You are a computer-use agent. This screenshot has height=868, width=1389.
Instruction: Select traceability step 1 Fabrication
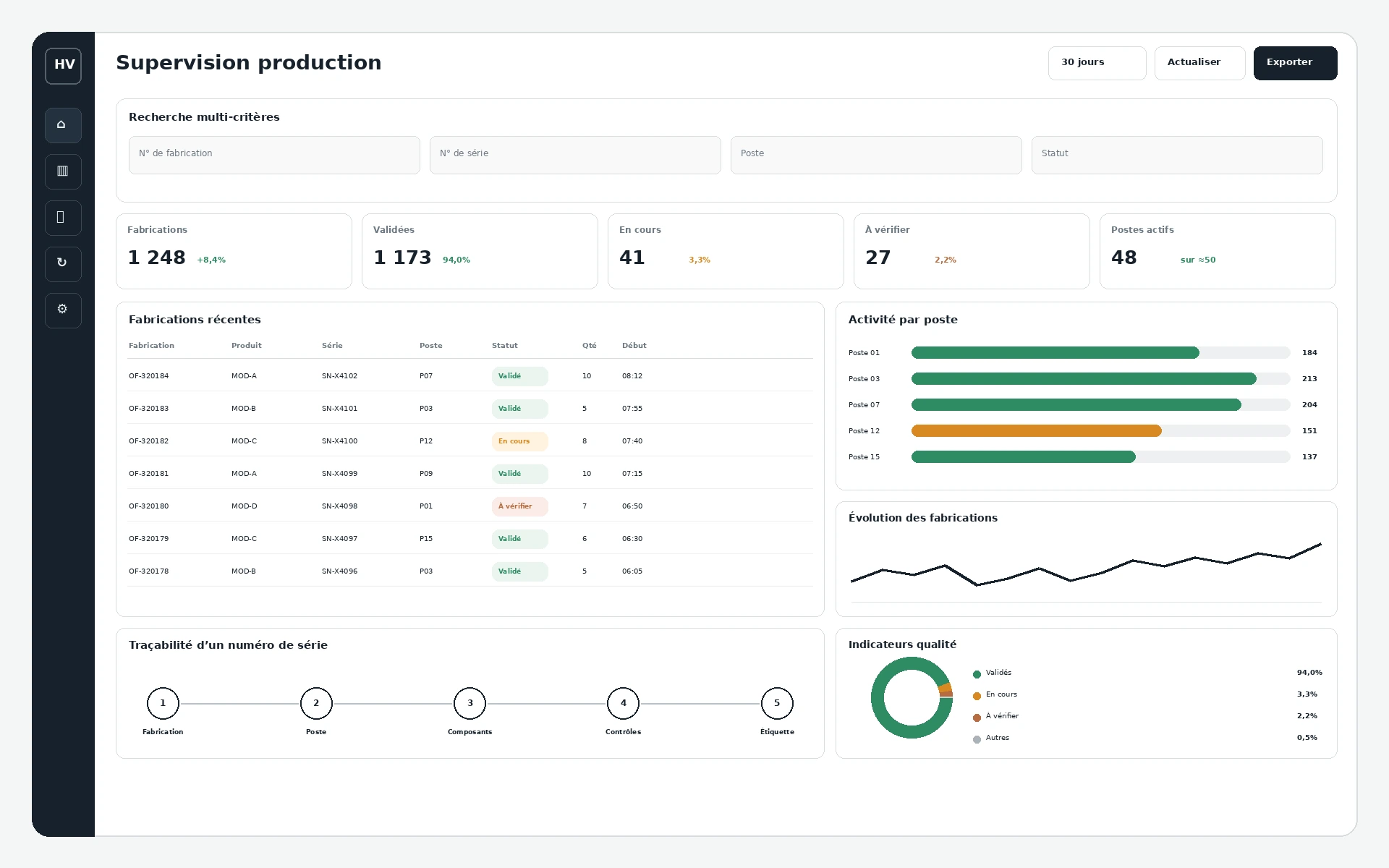pos(163,703)
